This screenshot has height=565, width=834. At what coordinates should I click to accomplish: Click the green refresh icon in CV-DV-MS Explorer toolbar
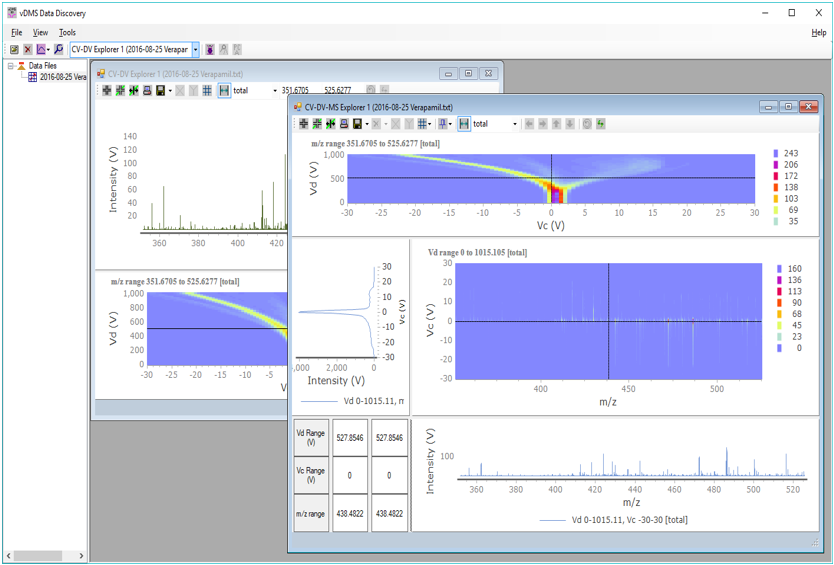click(601, 123)
